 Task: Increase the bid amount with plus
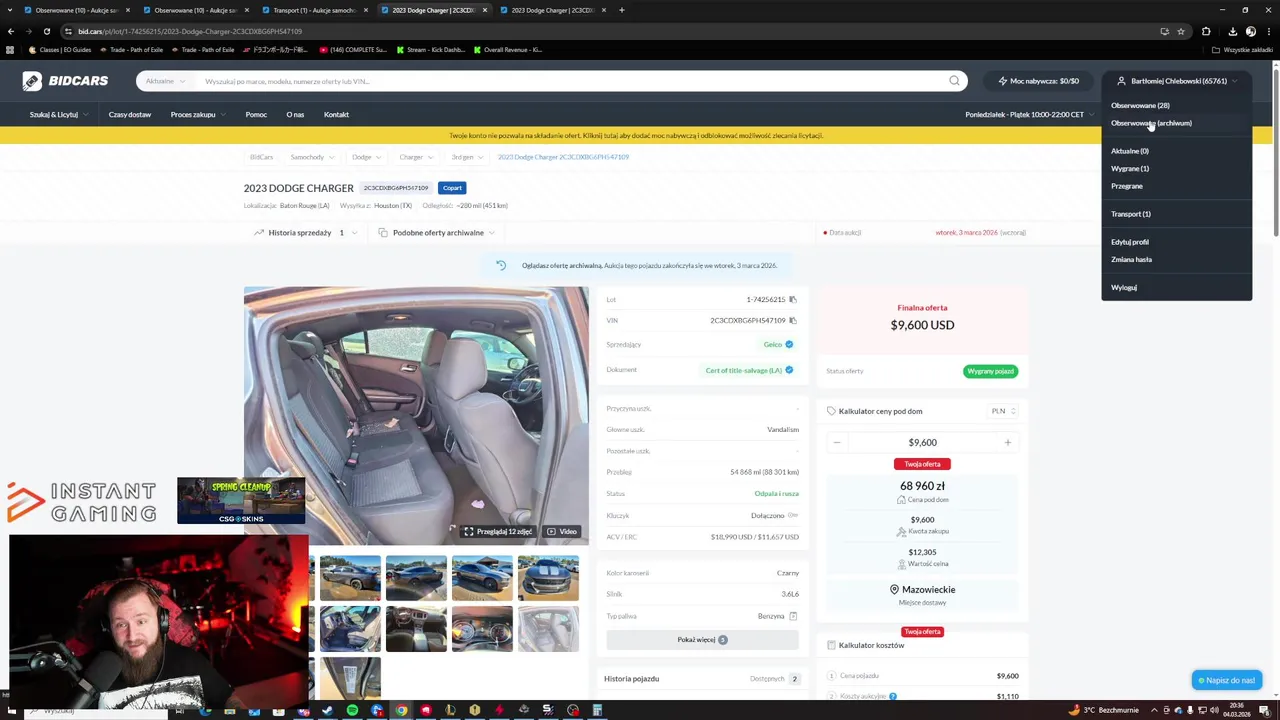(1007, 442)
